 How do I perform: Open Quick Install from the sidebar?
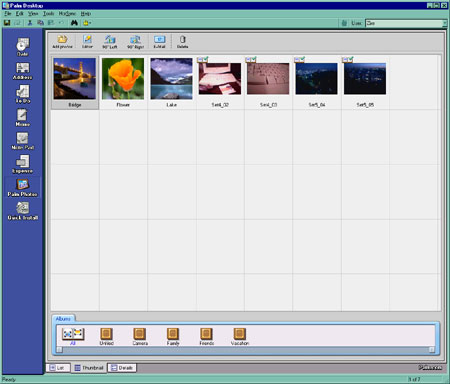coord(22,211)
